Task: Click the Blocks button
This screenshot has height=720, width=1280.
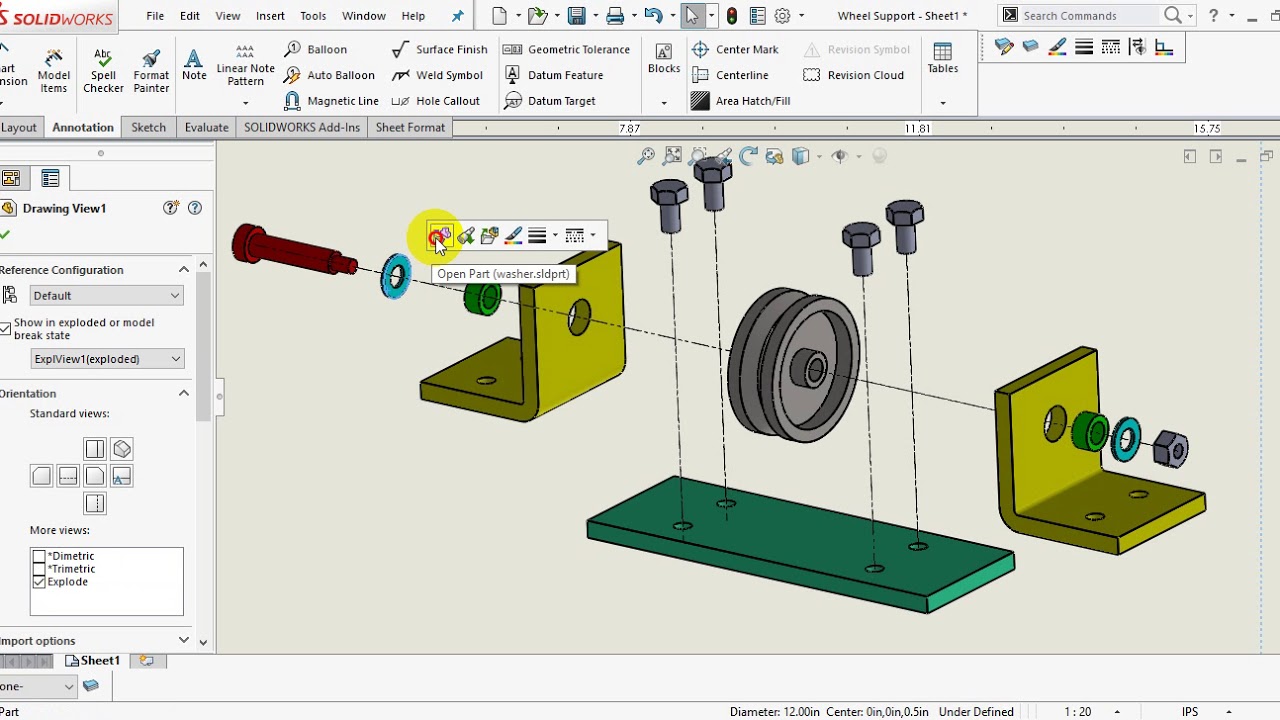Action: pos(664,59)
